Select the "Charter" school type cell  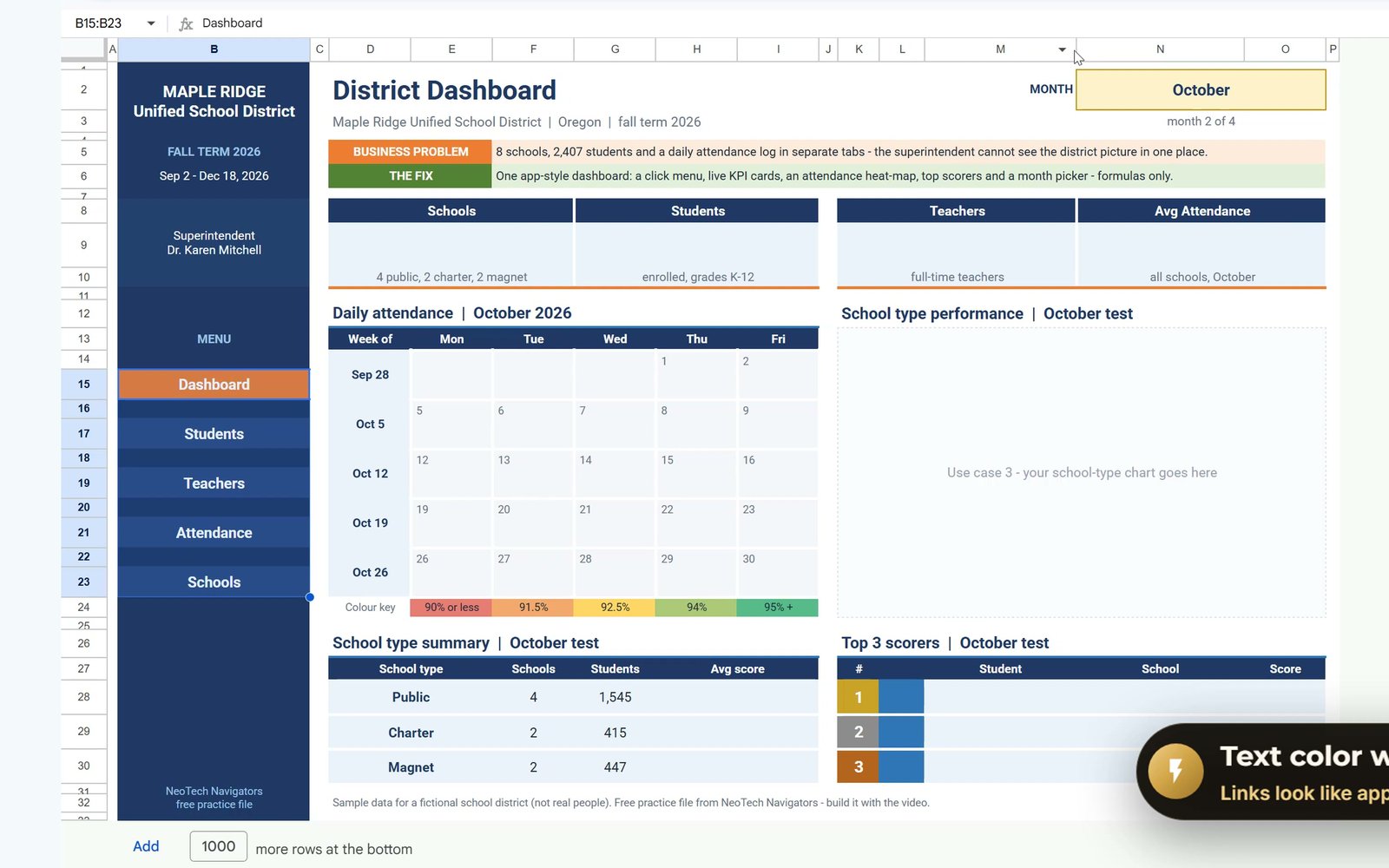[411, 733]
